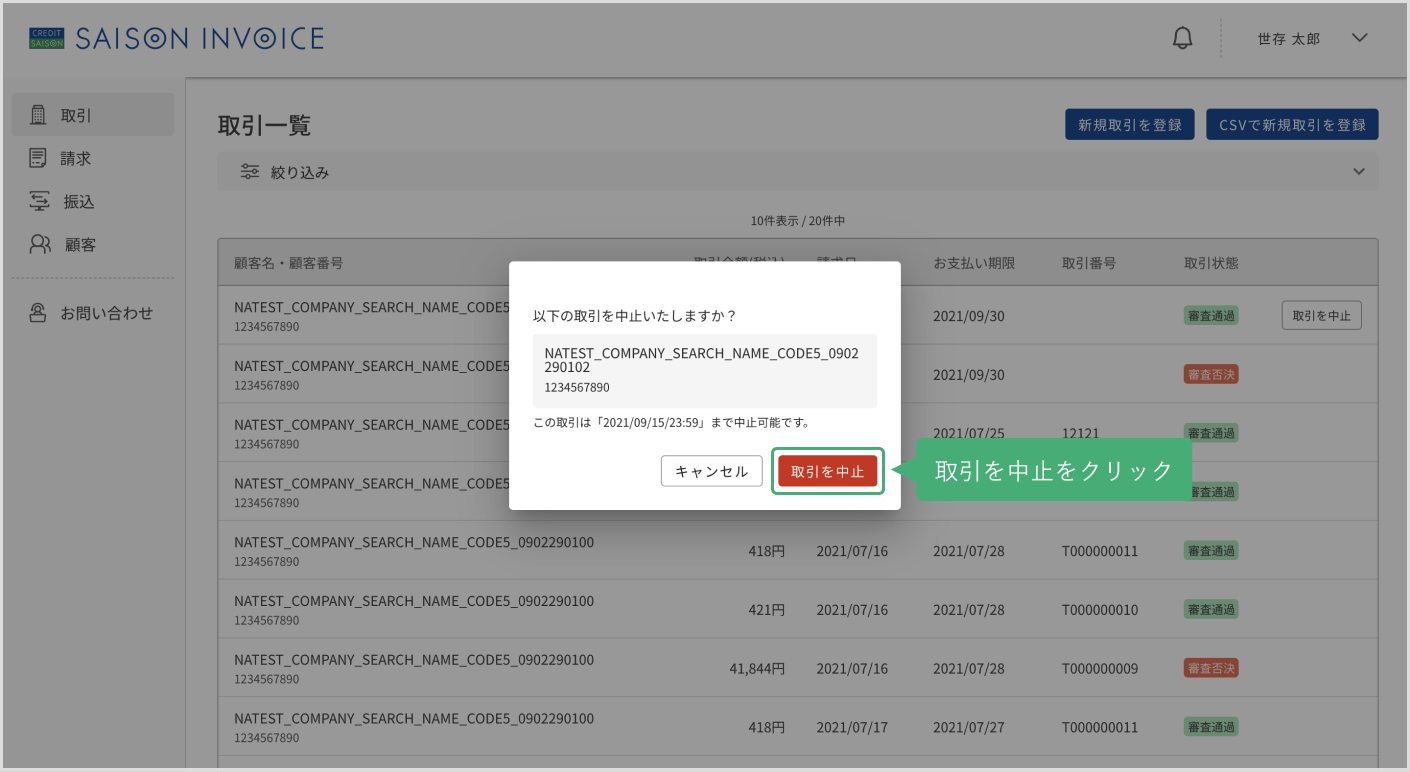The image size is (1410, 772).
Task: Open the 世存 太郎 user dropdown
Action: (x=1312, y=39)
